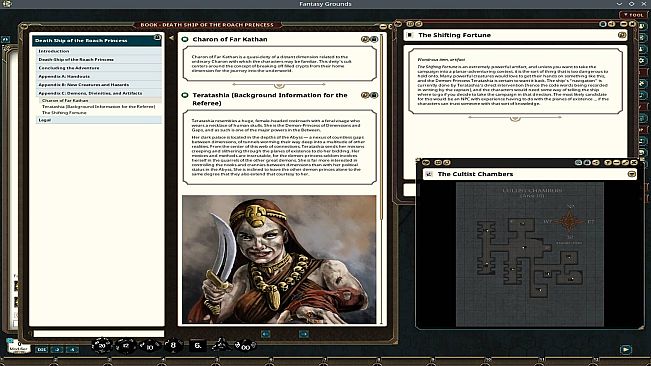
Task: Click Charon of Far Kathan content heading
Action: [230, 39]
